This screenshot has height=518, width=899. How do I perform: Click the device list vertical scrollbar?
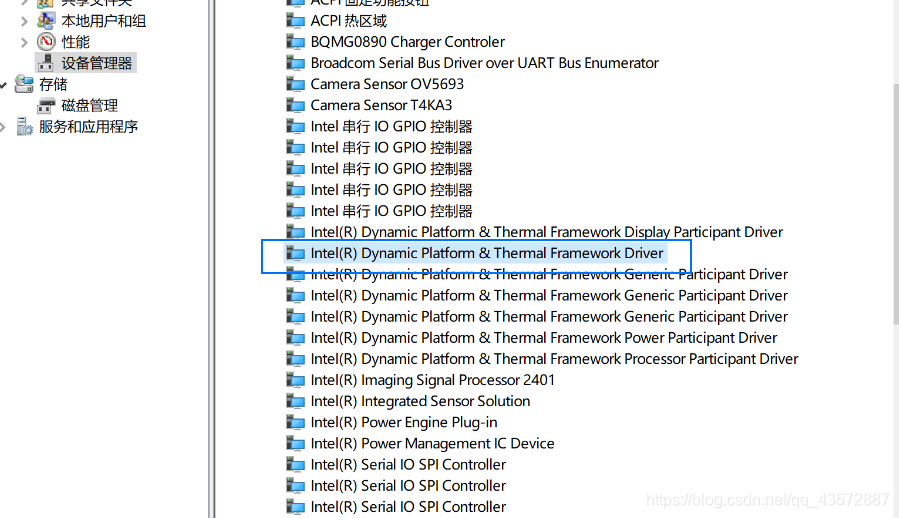pyautogui.click(x=895, y=205)
